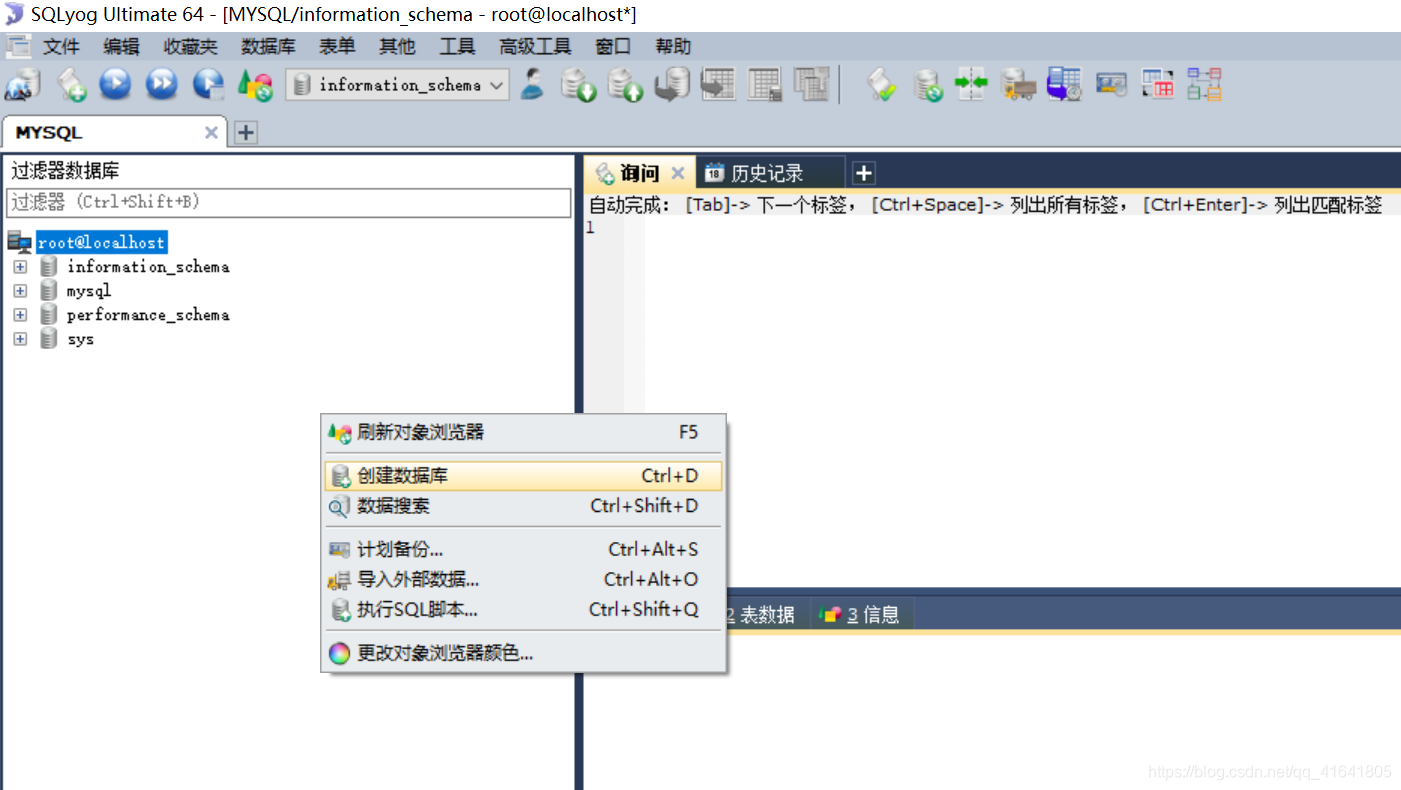
Task: Click the execute query play icon
Action: [116, 84]
